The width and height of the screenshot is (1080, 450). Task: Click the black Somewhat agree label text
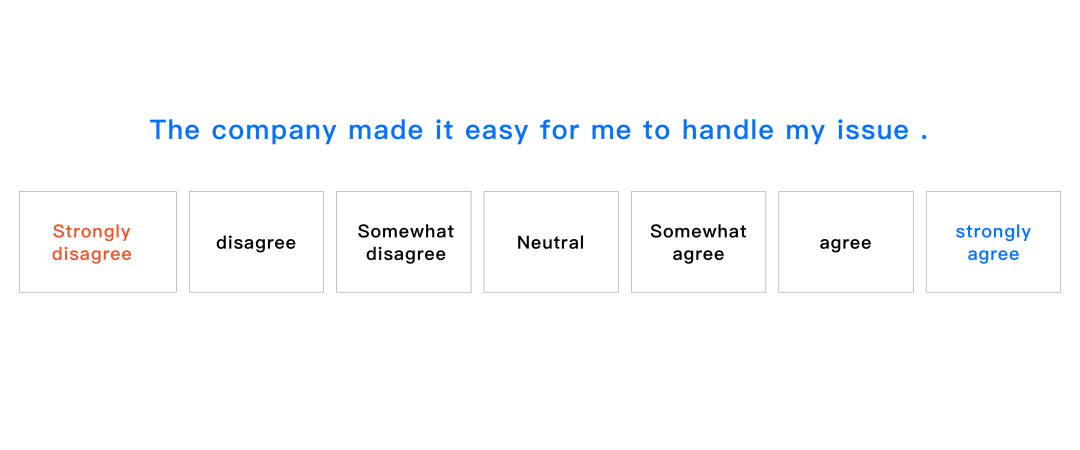698,243
